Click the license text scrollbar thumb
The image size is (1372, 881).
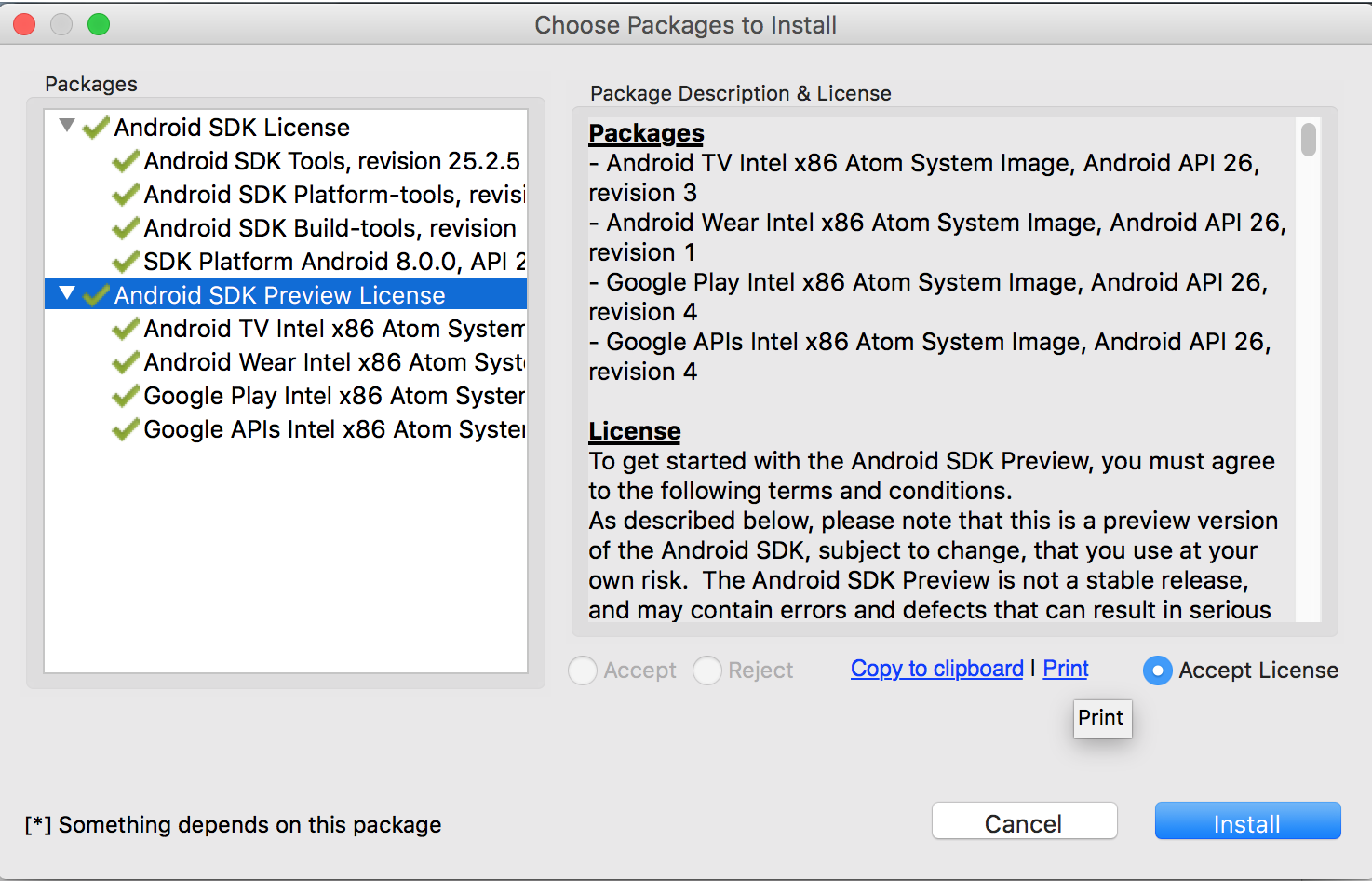(x=1309, y=140)
